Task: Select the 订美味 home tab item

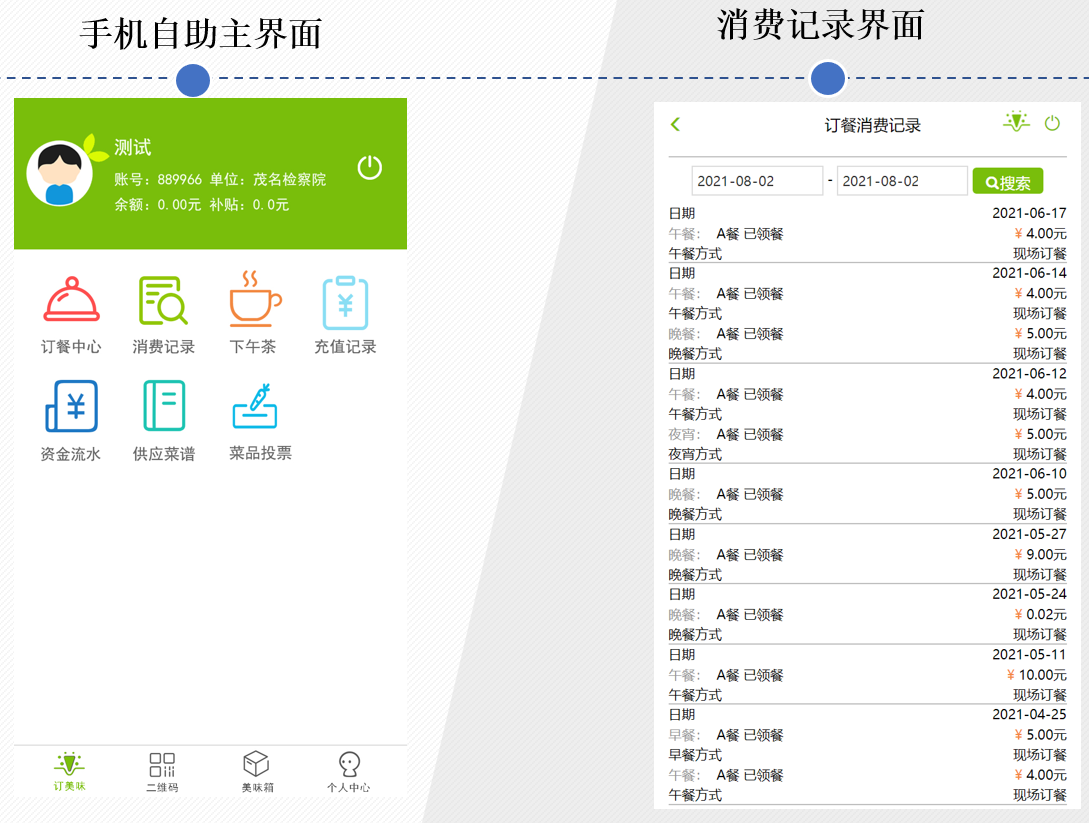Action: point(69,773)
